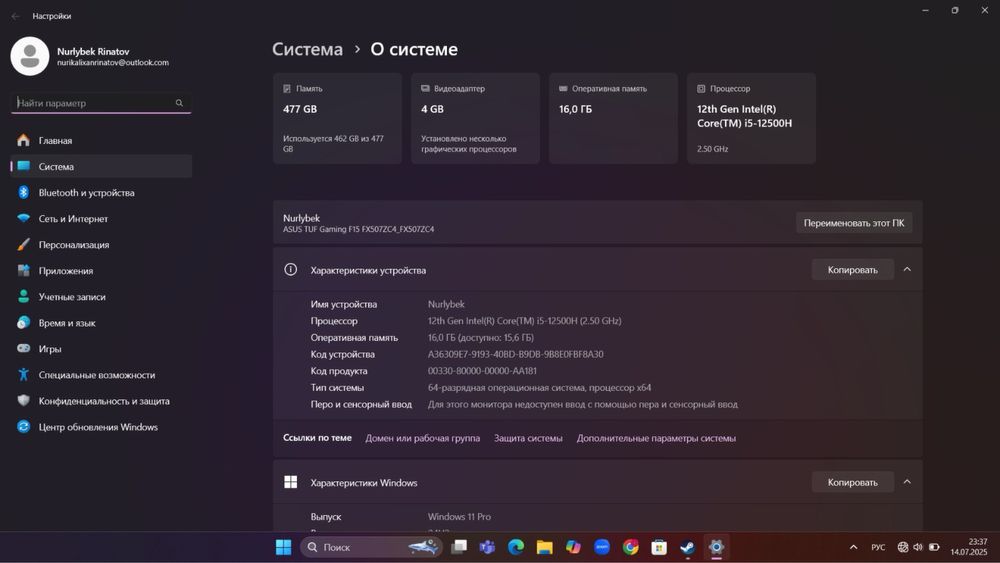Open the network tray icon
Viewport: 1000px width, 563px height.
click(902, 547)
